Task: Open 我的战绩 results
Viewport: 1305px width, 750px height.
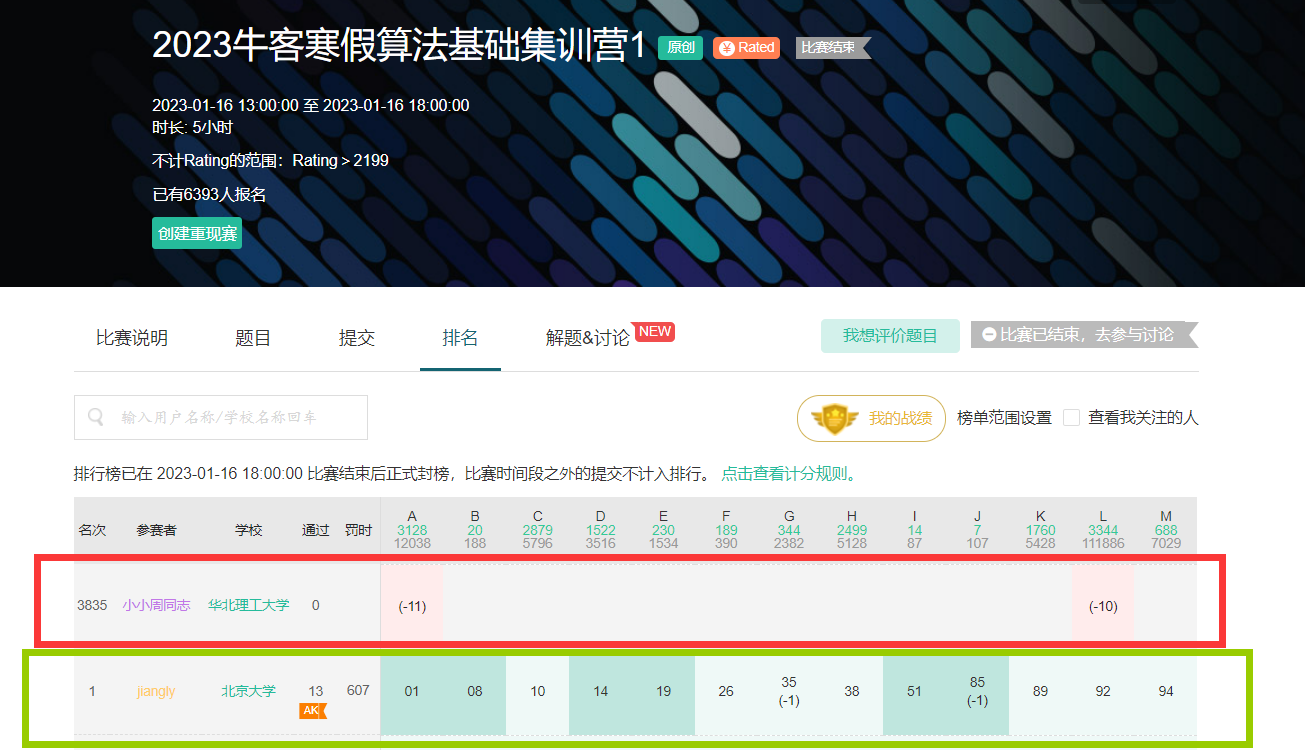Action: coord(871,418)
